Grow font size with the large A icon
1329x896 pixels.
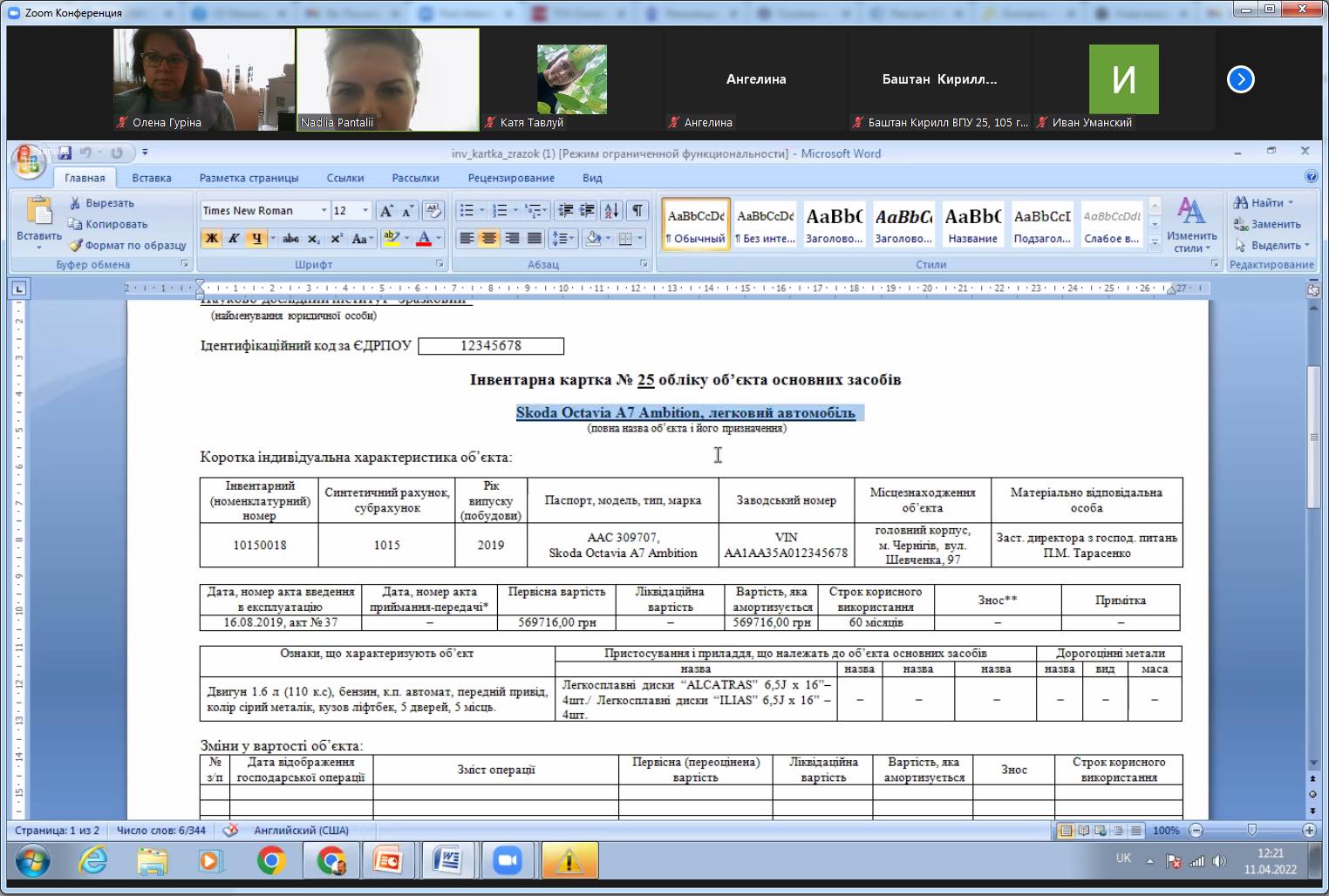[x=386, y=211]
